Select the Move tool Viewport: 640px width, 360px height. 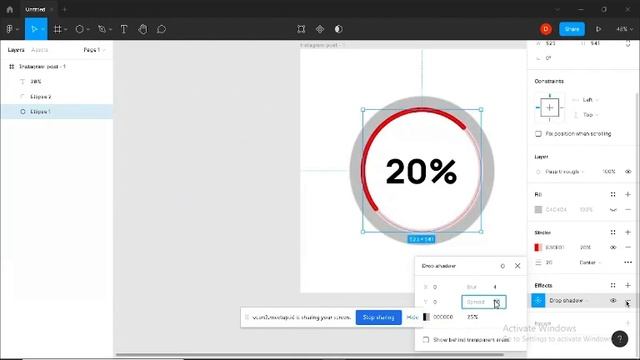34,29
